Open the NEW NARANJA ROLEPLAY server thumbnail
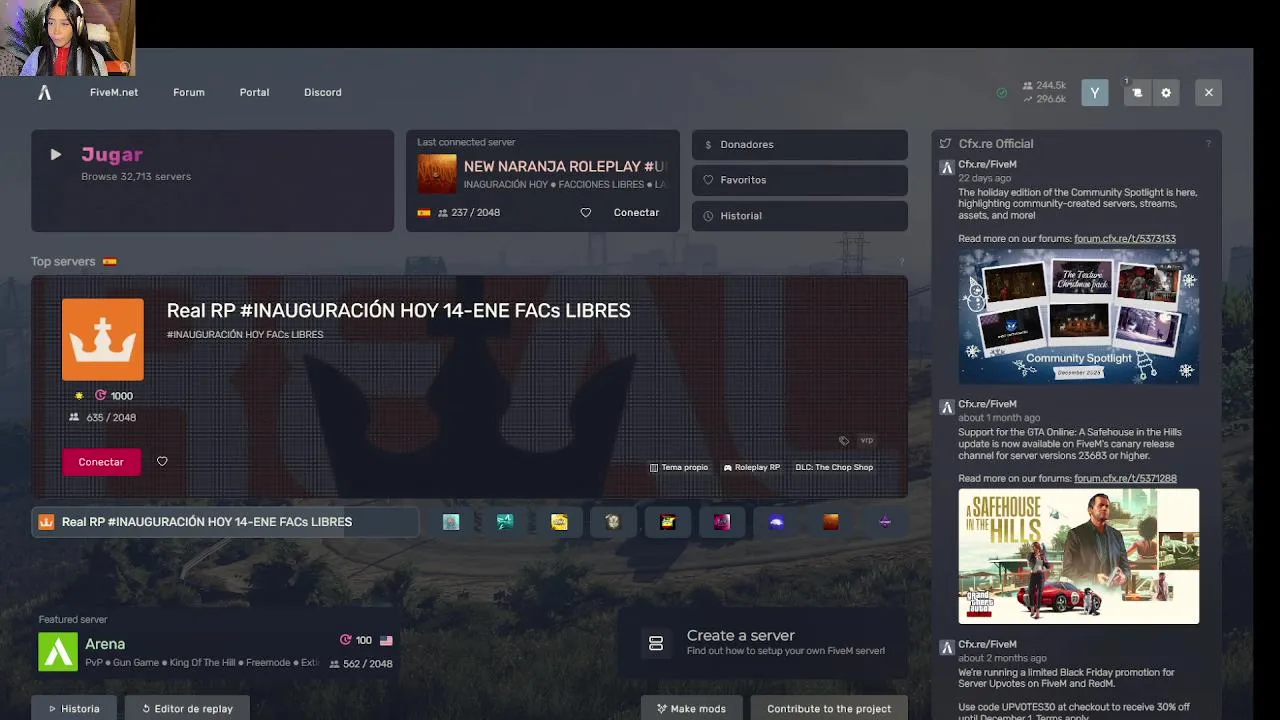Viewport: 1280px width, 720px height. point(437,174)
